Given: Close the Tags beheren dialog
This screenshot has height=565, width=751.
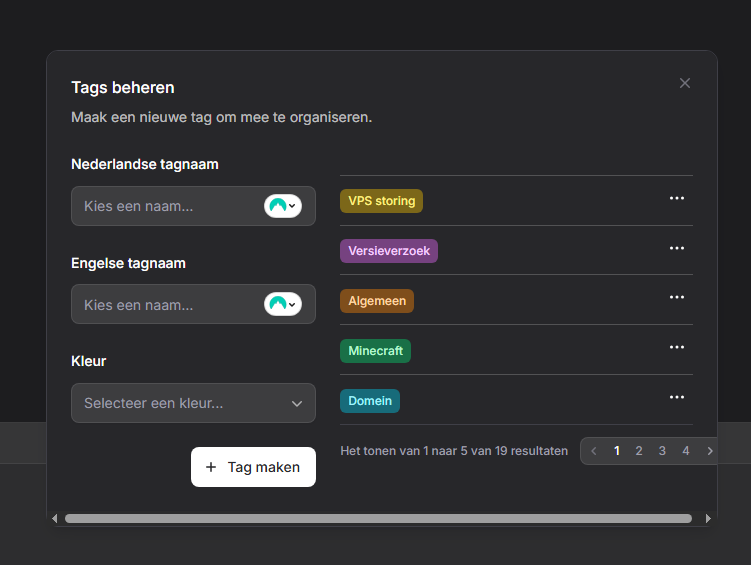Looking at the screenshot, I should coord(685,83).
